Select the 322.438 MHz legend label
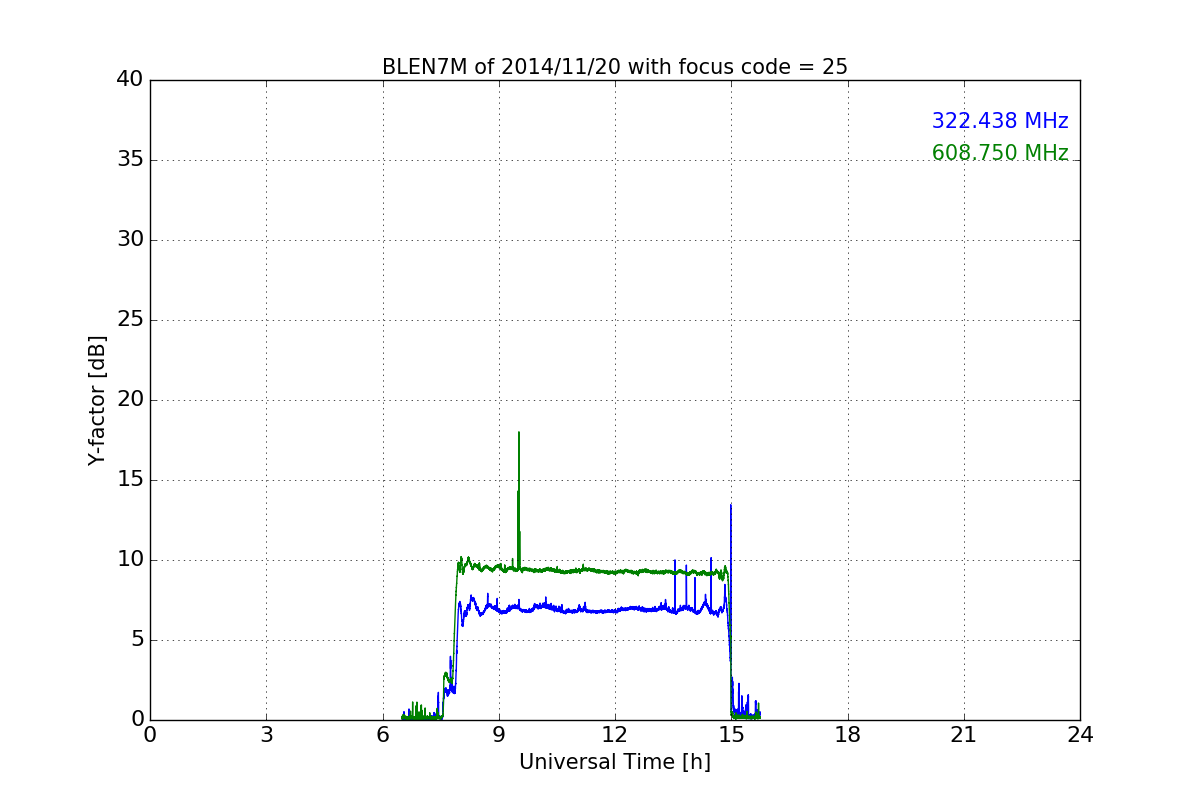 (1000, 121)
